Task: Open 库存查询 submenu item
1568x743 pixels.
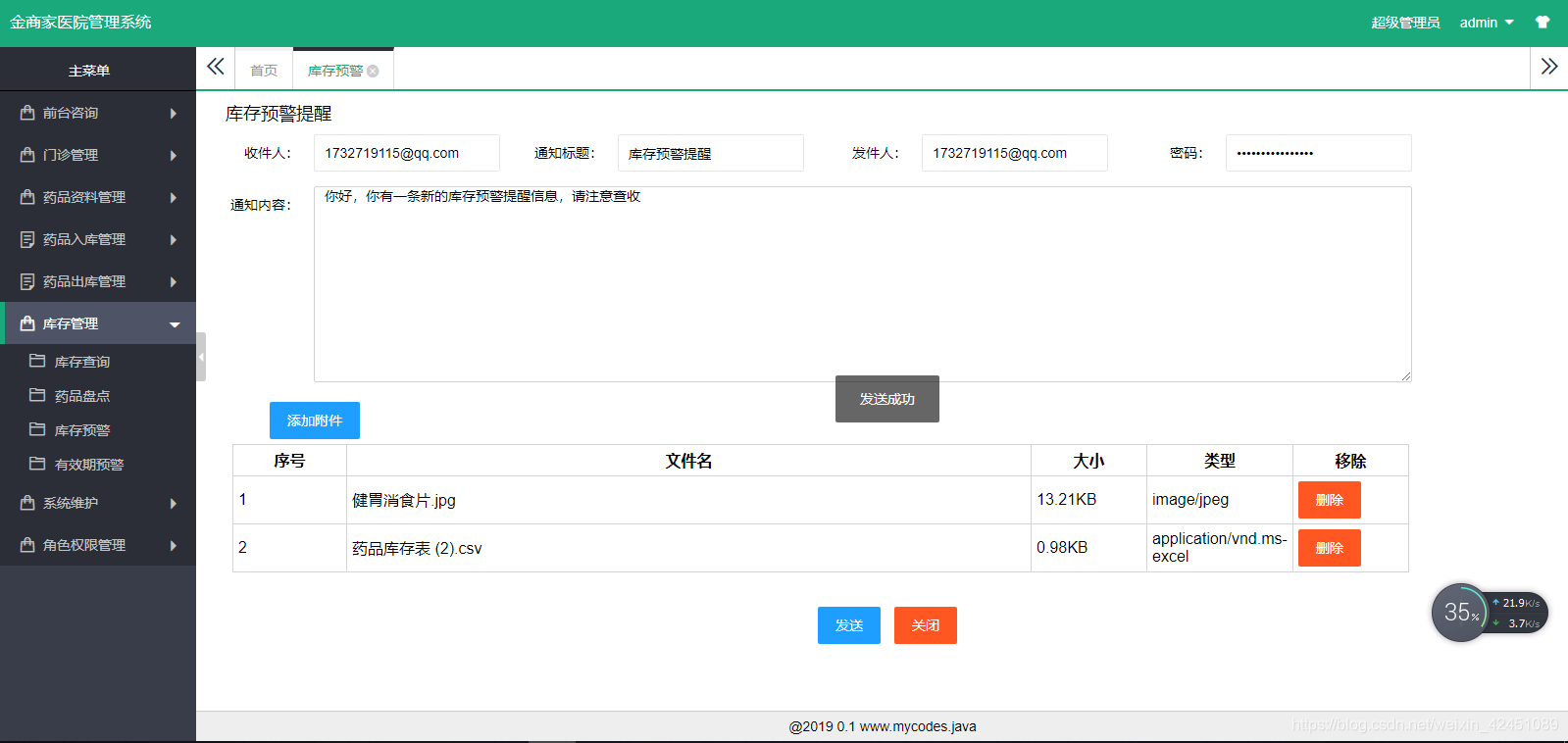Action: 82,362
